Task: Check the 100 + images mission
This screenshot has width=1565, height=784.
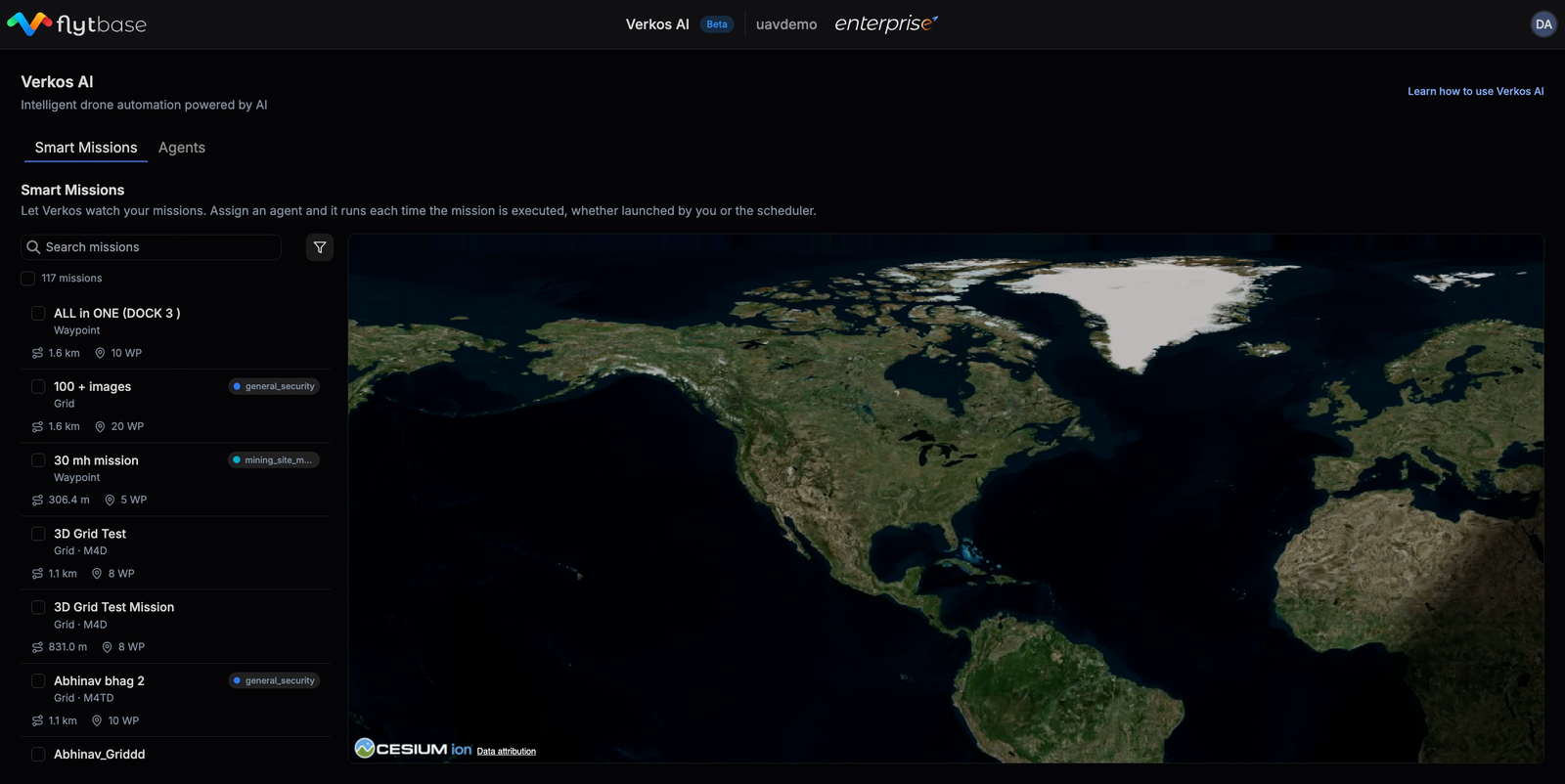Action: (38, 386)
